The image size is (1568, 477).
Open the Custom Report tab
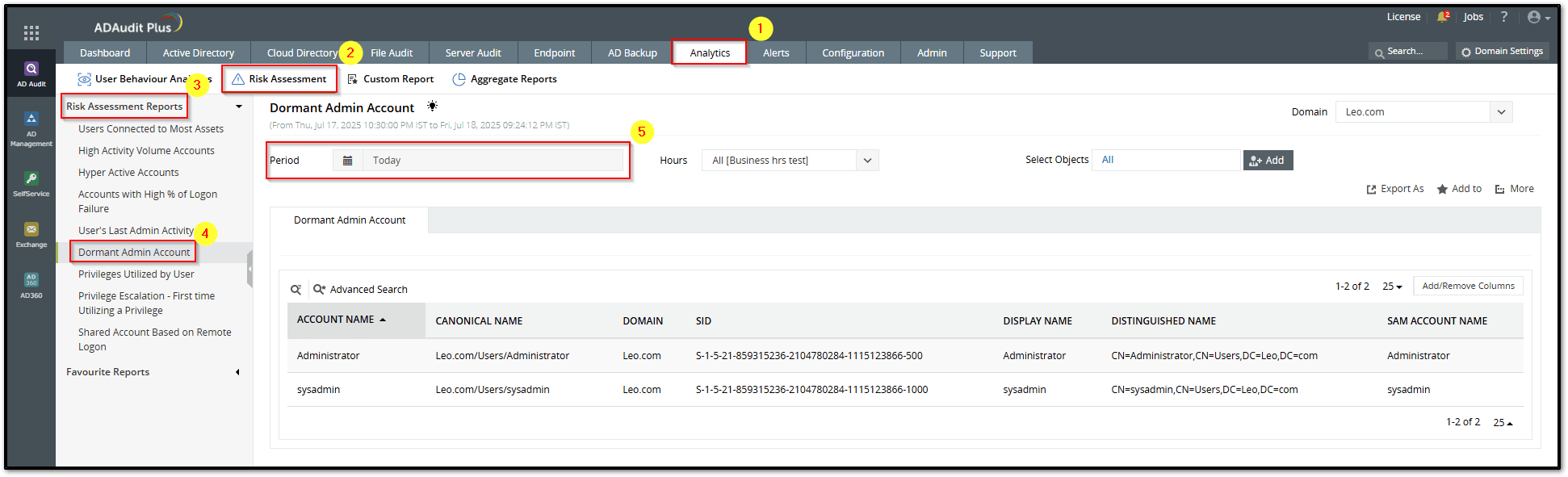(391, 79)
